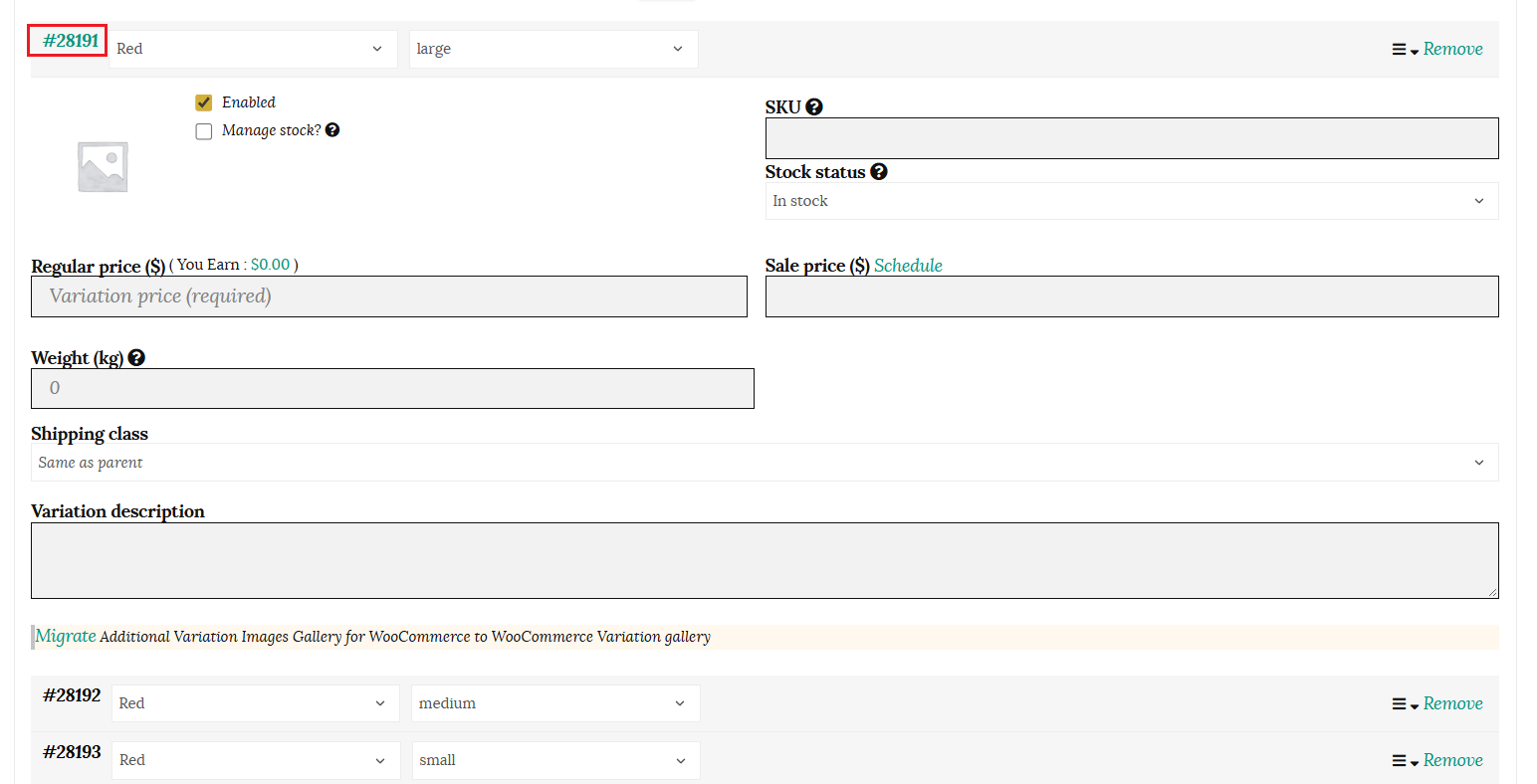Click the Variation description text area
The height and width of the screenshot is (784, 1537).
(x=765, y=560)
